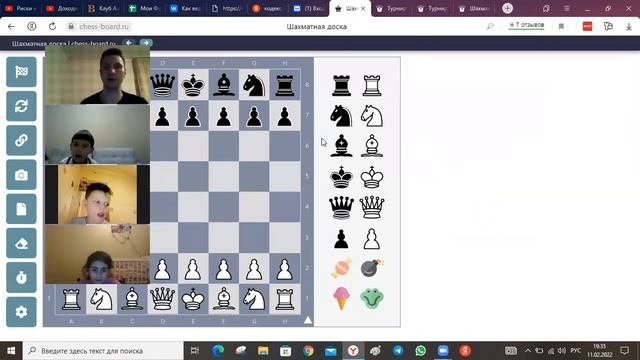Pick the white pawn from piece palette
The width and height of the screenshot is (640, 360).
point(372,239)
